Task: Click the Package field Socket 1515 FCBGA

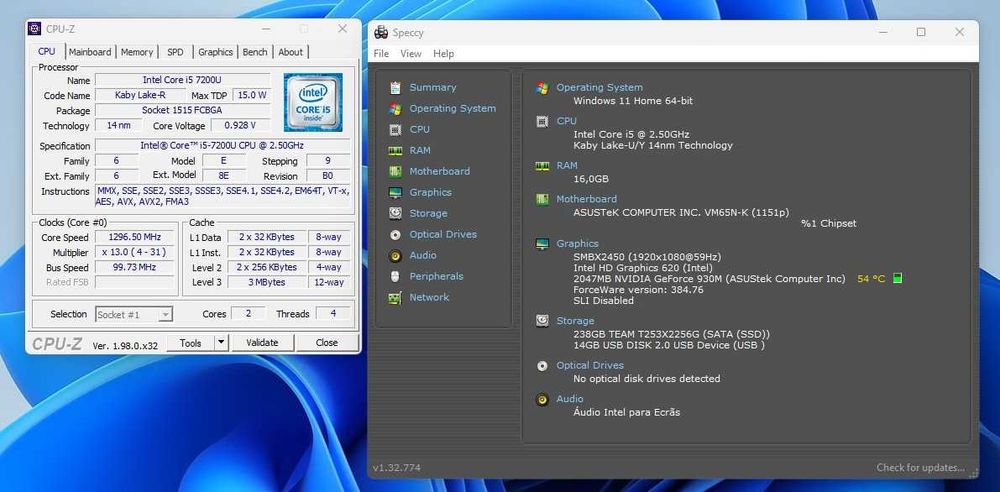Action: pos(182,110)
